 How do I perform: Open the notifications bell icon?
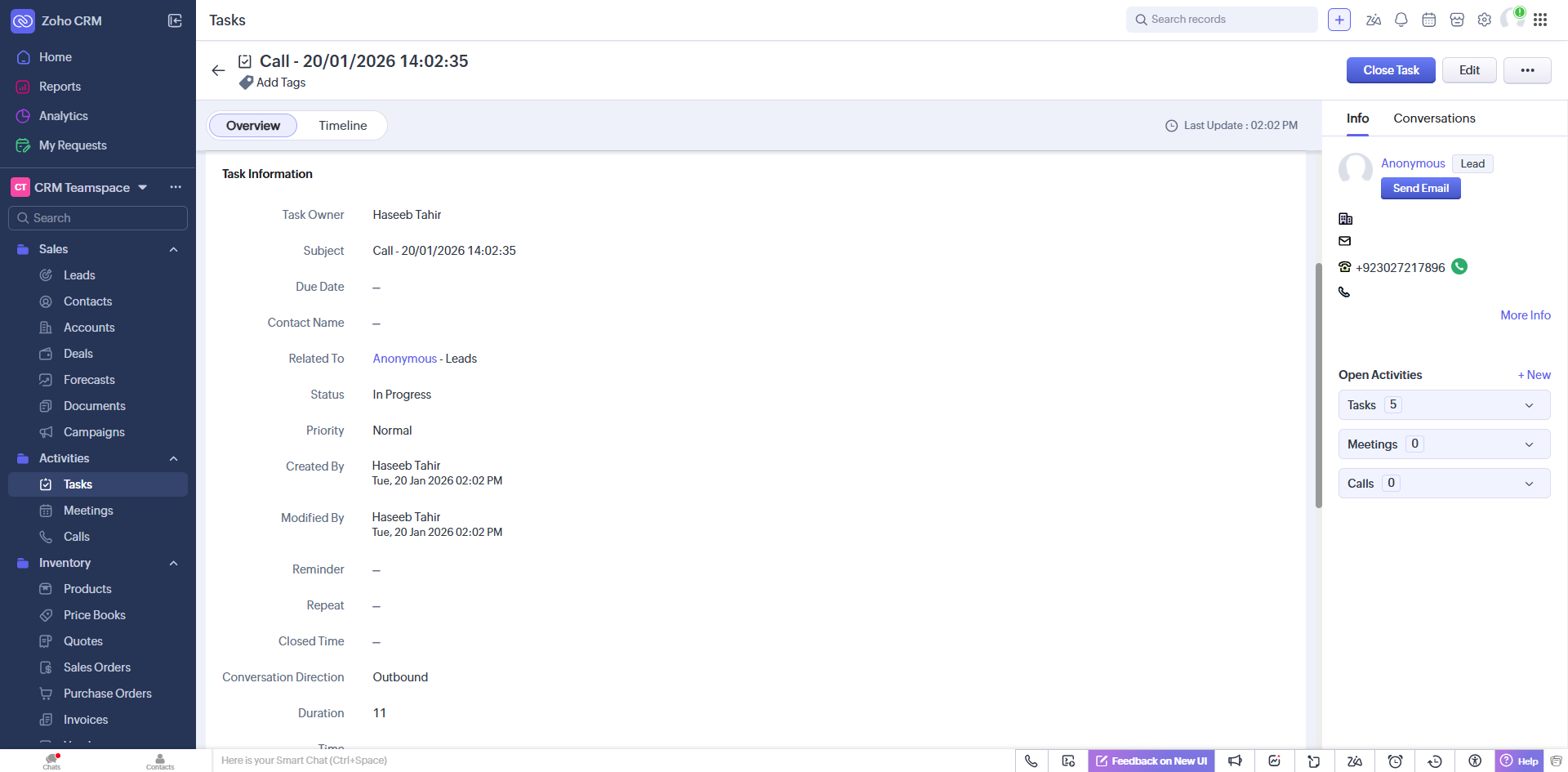click(1401, 20)
